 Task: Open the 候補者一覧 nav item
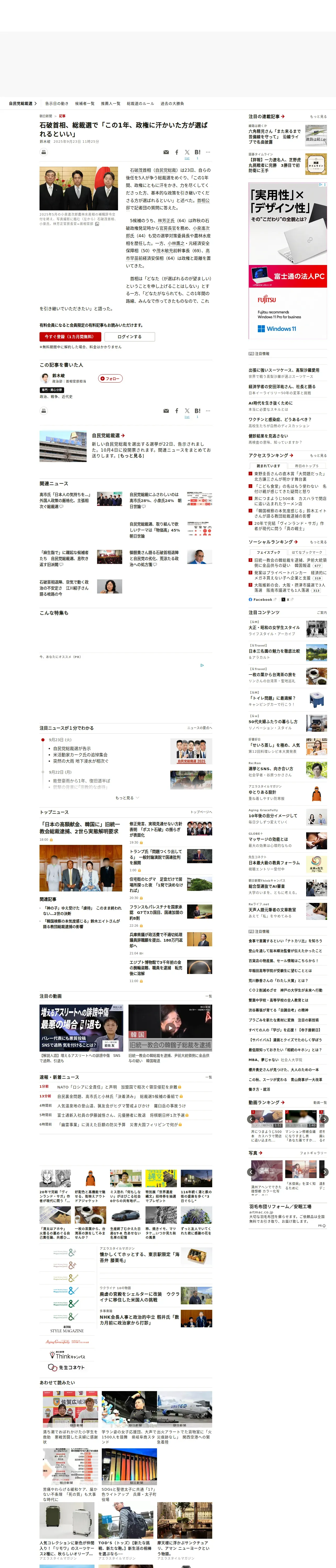(85, 103)
